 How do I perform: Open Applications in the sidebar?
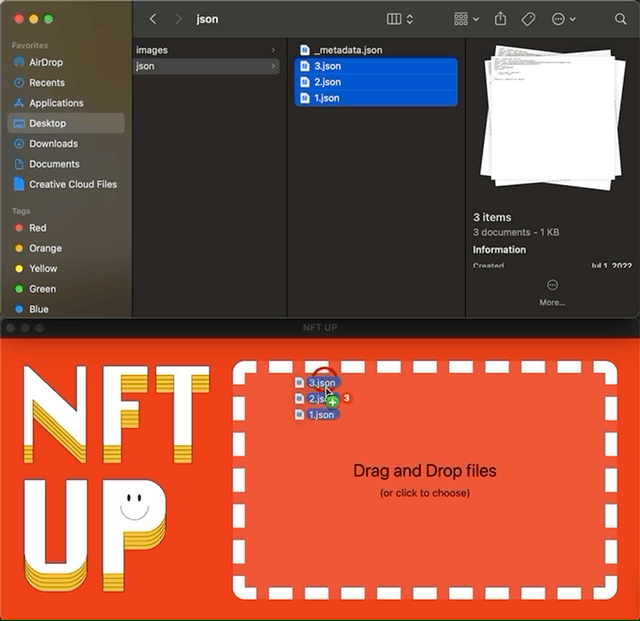coord(66,103)
